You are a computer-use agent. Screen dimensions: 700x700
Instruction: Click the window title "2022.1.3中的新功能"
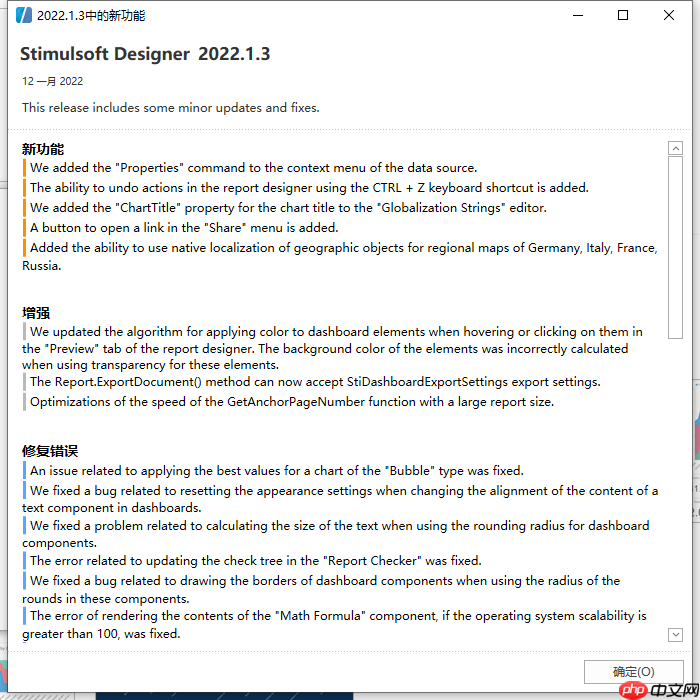(x=91, y=16)
